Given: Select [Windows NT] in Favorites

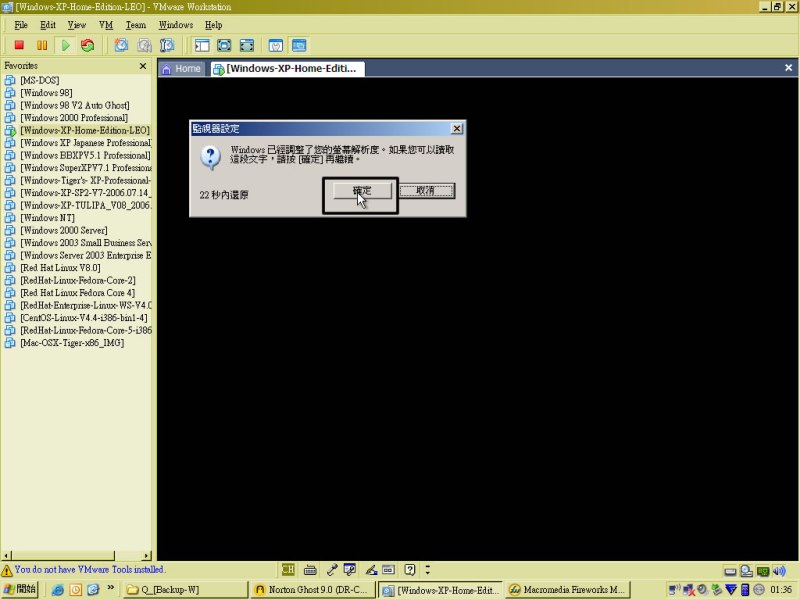Looking at the screenshot, I should click(47, 218).
